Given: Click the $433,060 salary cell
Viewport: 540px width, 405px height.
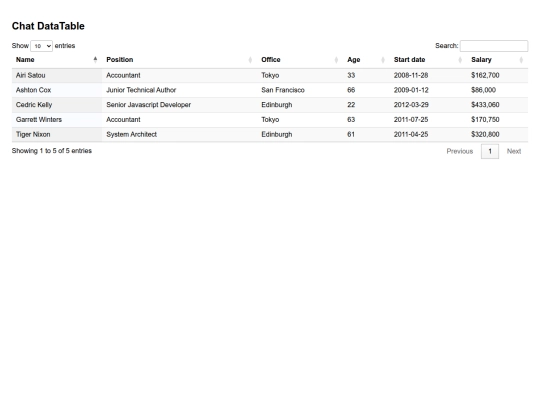Looking at the screenshot, I should click(498, 105).
